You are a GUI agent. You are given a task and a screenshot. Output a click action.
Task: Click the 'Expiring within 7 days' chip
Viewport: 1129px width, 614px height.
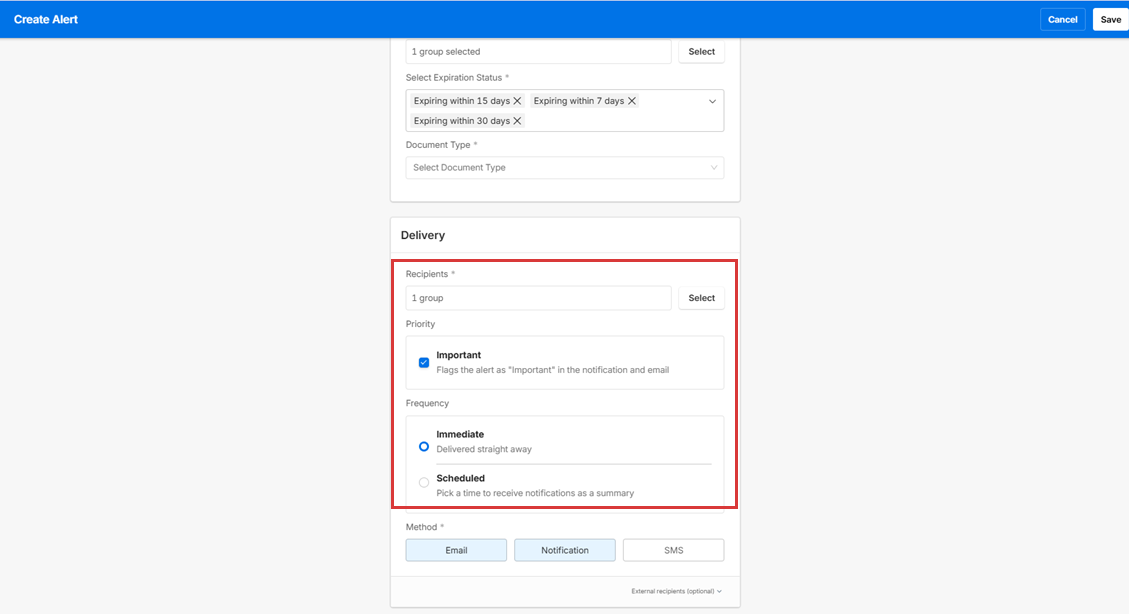tap(578, 101)
